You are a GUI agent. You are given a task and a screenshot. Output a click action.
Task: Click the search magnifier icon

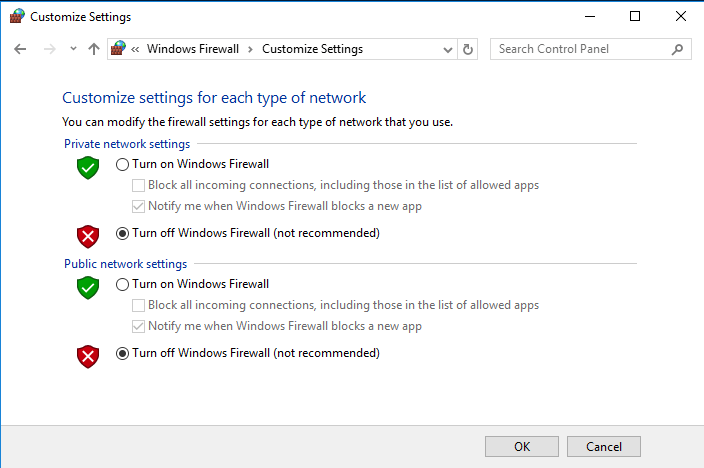[x=678, y=49]
